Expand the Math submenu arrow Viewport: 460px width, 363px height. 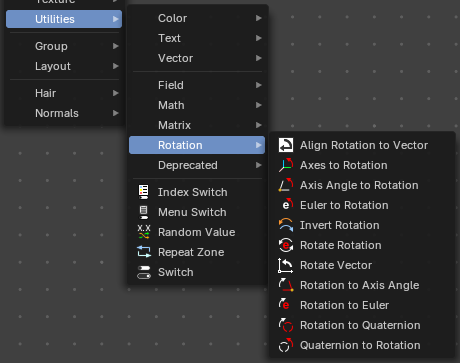coord(258,105)
